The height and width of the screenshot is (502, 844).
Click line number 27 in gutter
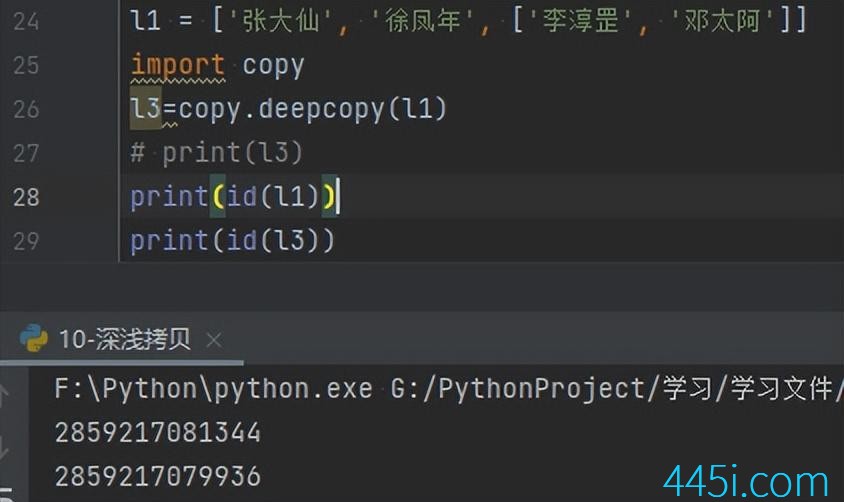click(x=26, y=153)
